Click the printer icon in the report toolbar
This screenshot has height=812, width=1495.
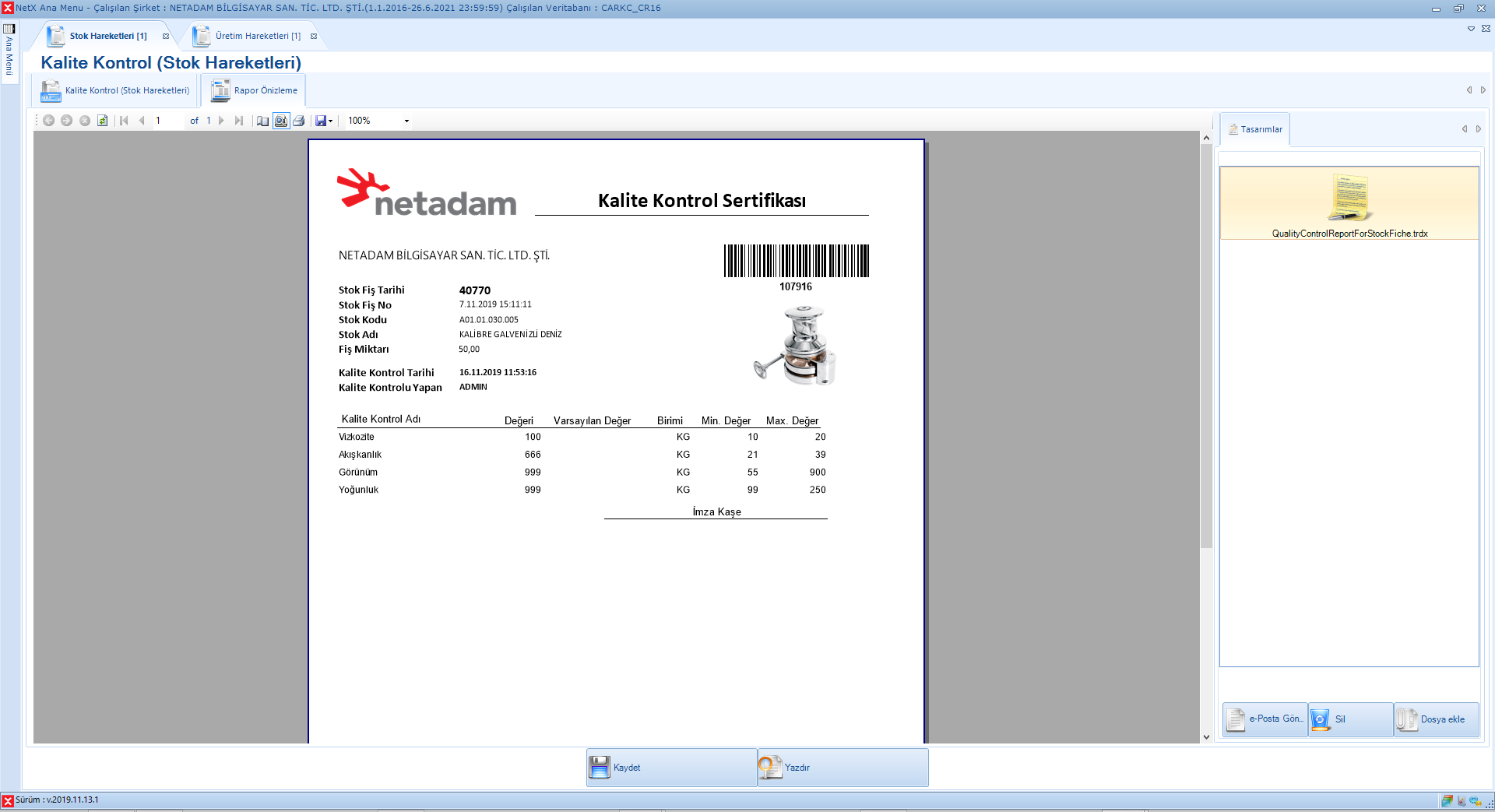[x=299, y=121]
